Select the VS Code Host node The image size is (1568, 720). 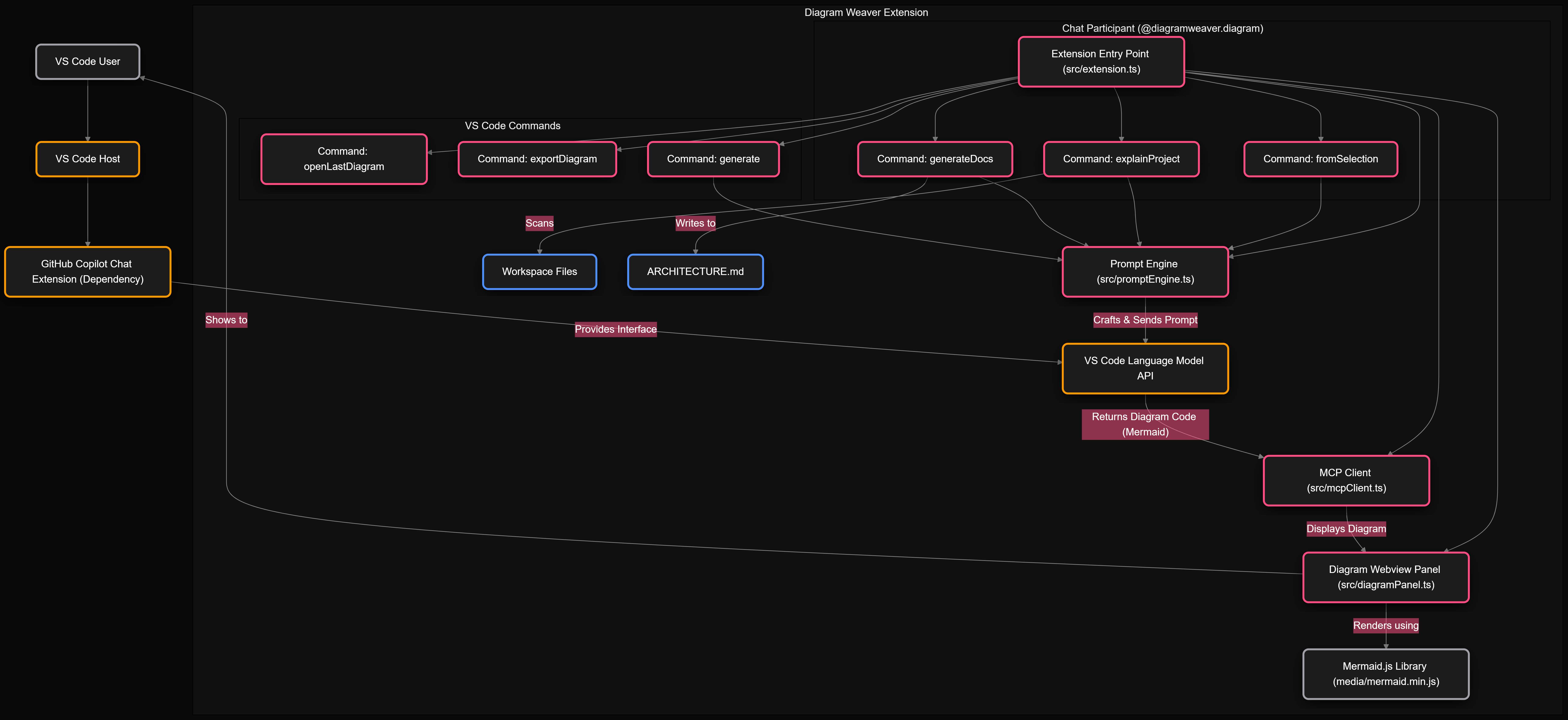point(88,159)
